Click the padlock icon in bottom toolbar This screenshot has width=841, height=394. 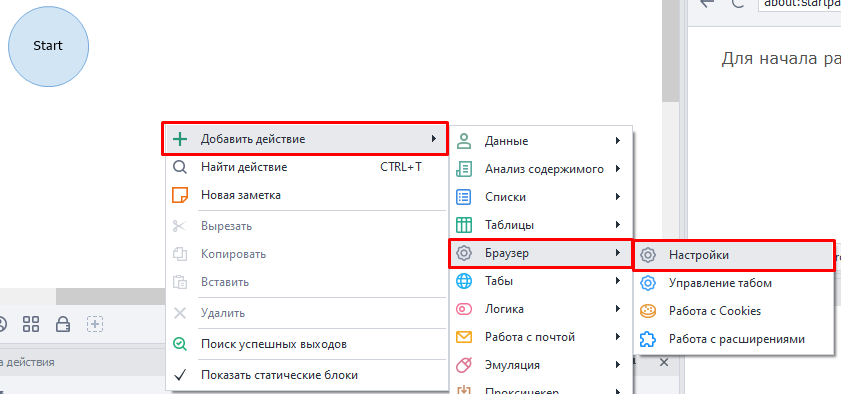(x=63, y=324)
